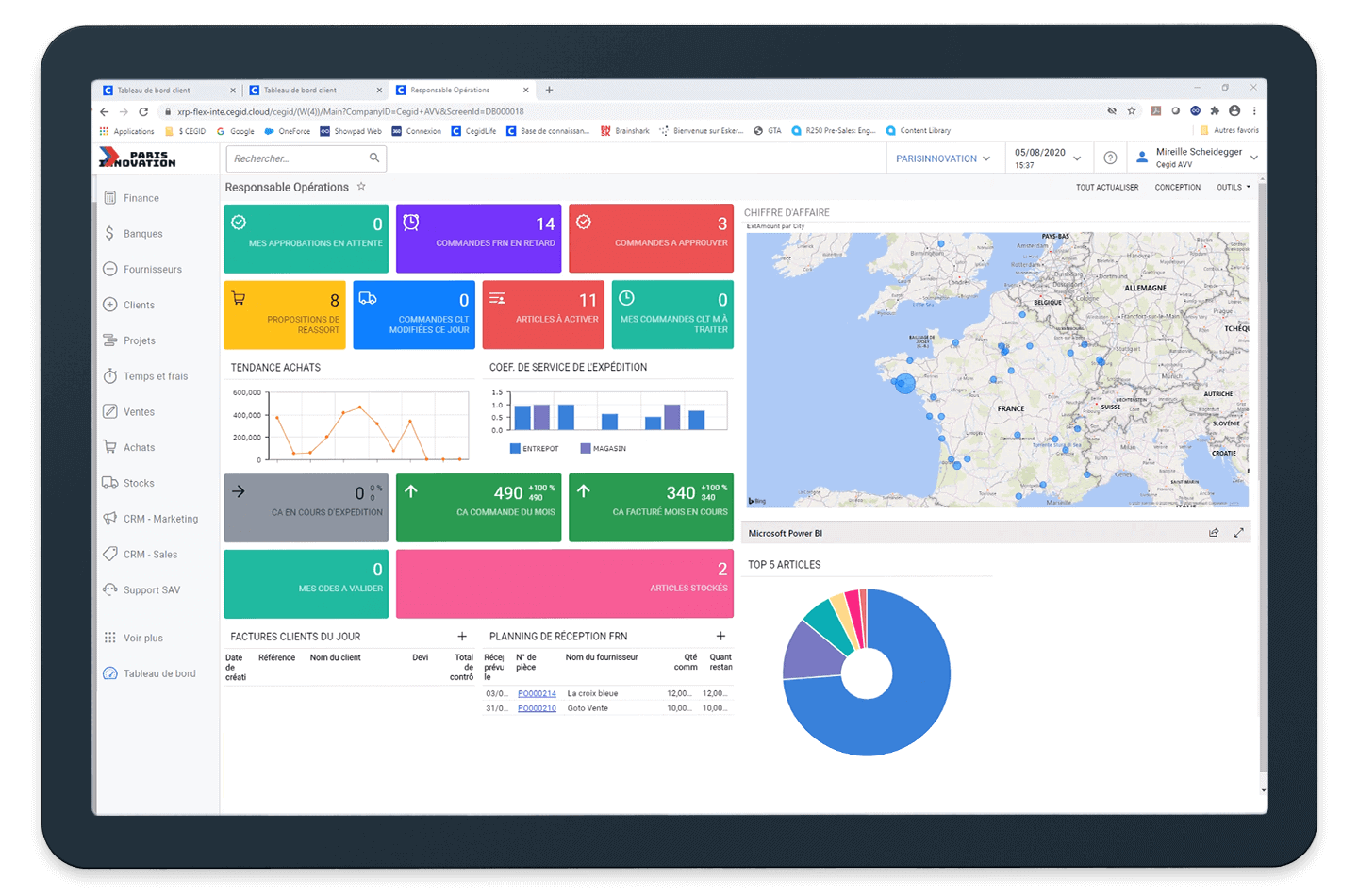This screenshot has height=896, width=1358.
Task: Click TOUT ACTUALISER button
Action: click(x=1107, y=188)
